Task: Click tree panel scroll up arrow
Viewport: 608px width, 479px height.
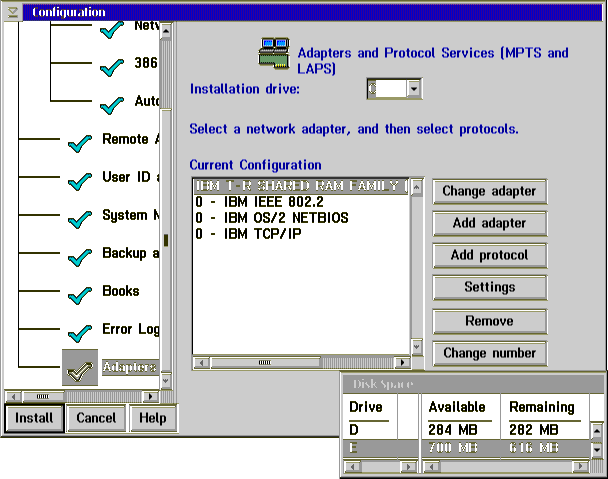Action: (166, 30)
